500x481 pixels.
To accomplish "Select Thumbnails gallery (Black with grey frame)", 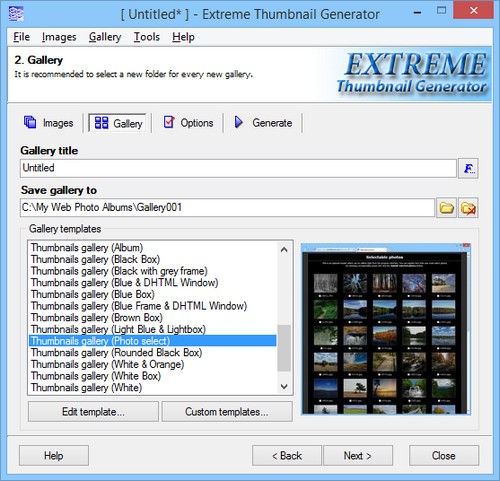I will point(153,271).
